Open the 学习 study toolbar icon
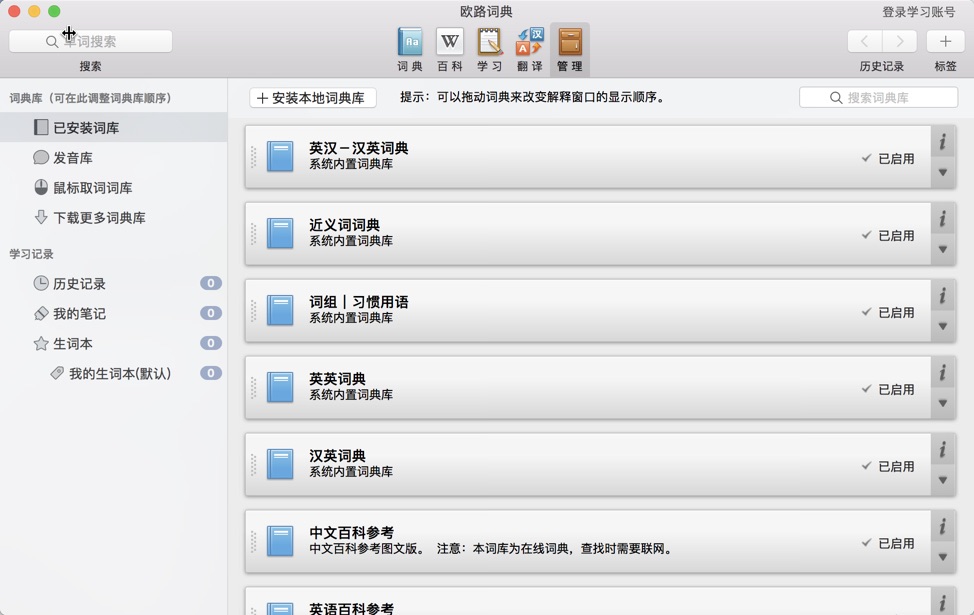 (x=489, y=49)
